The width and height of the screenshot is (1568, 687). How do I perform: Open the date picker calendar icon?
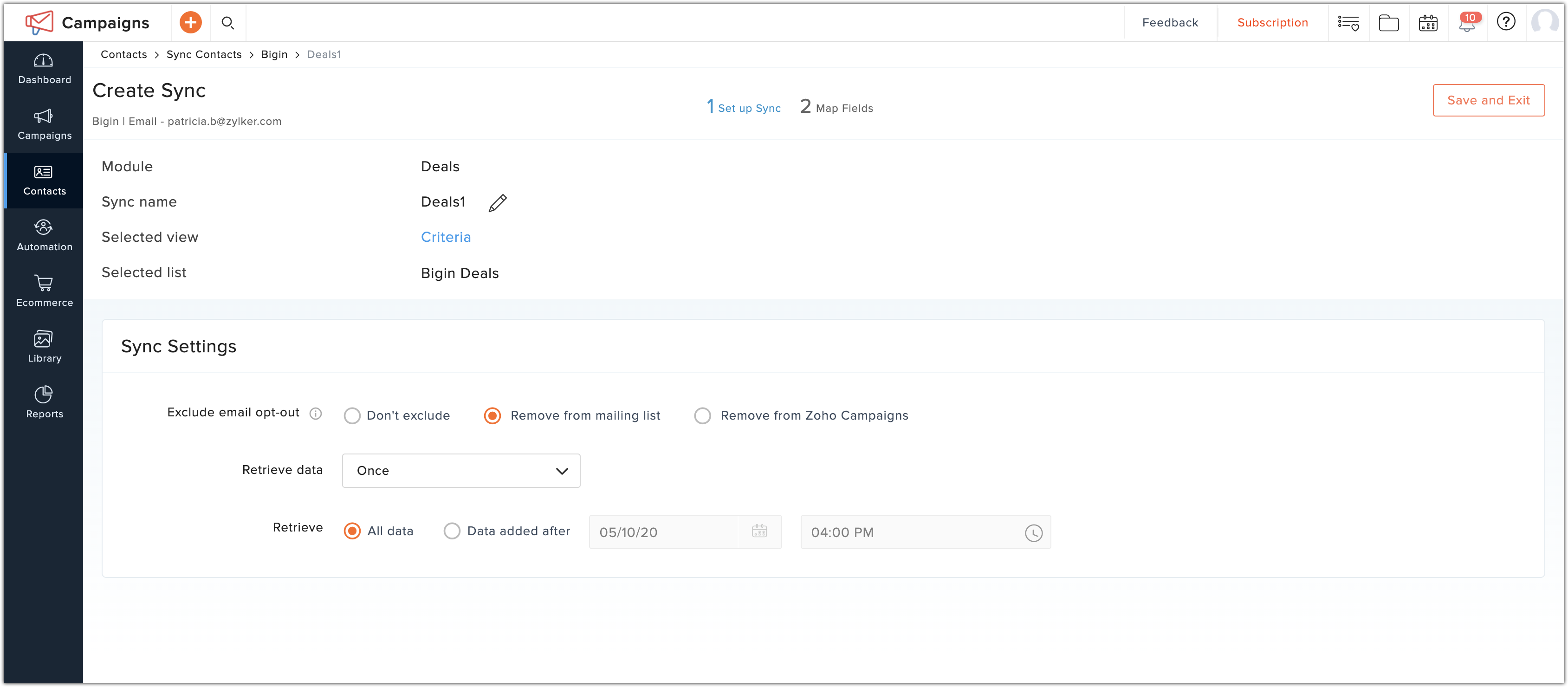(759, 531)
